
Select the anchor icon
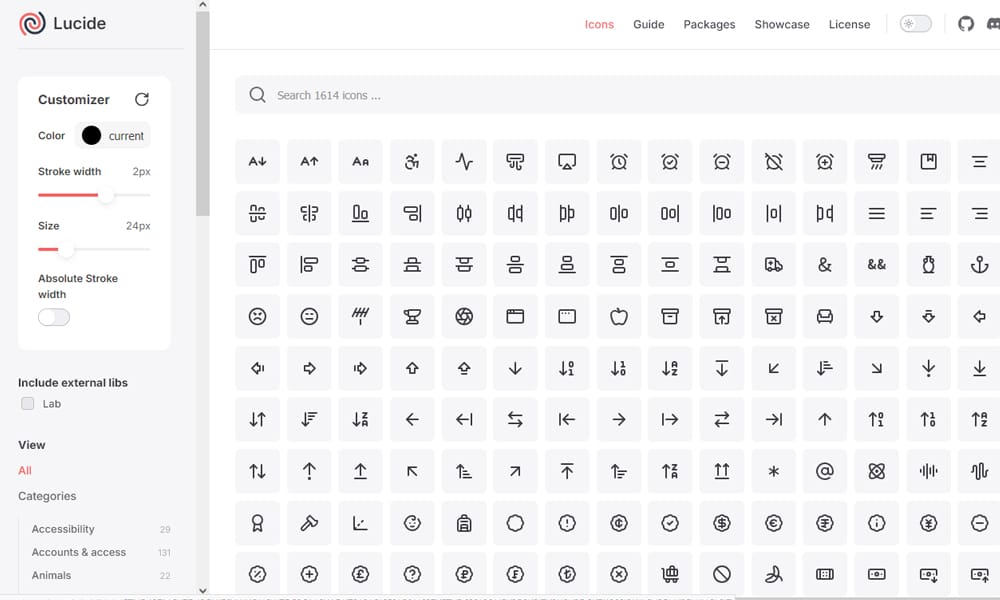[x=980, y=264]
